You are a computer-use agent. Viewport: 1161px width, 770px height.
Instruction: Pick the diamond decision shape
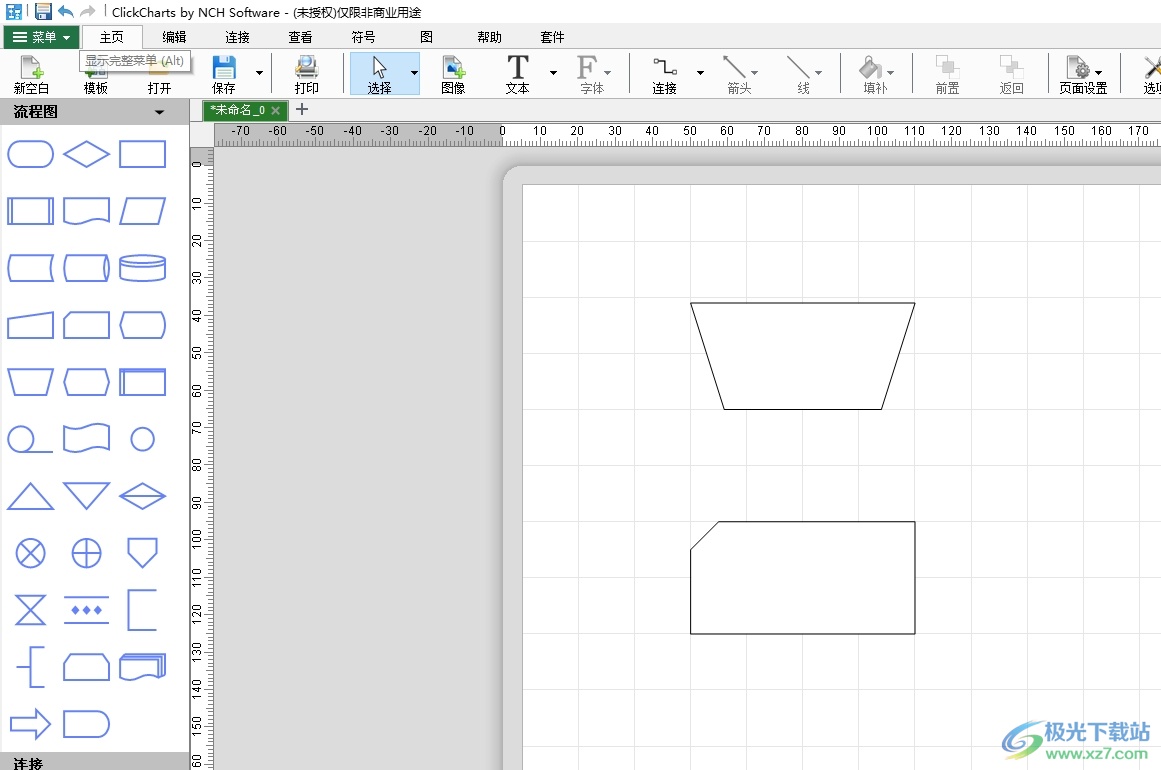[x=87, y=155]
